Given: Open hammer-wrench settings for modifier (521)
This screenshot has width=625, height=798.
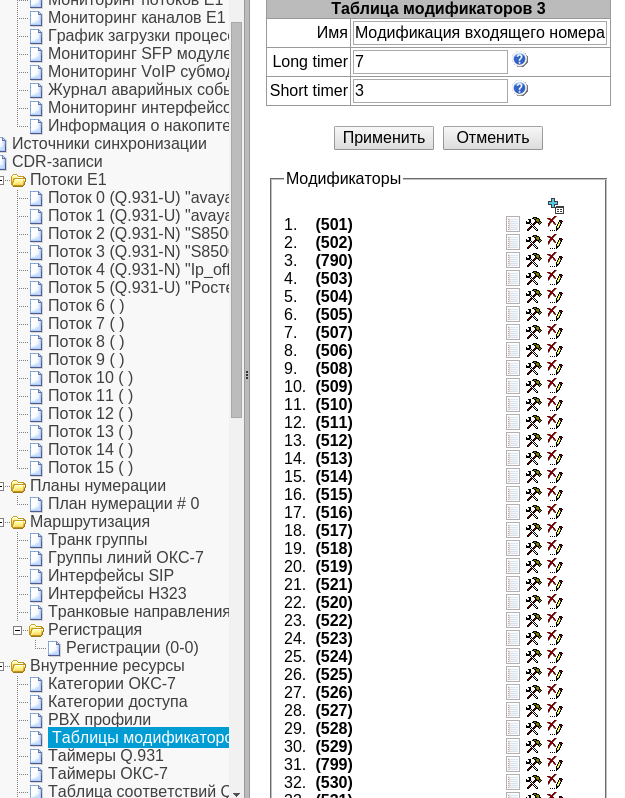Looking at the screenshot, I should click(533, 585).
